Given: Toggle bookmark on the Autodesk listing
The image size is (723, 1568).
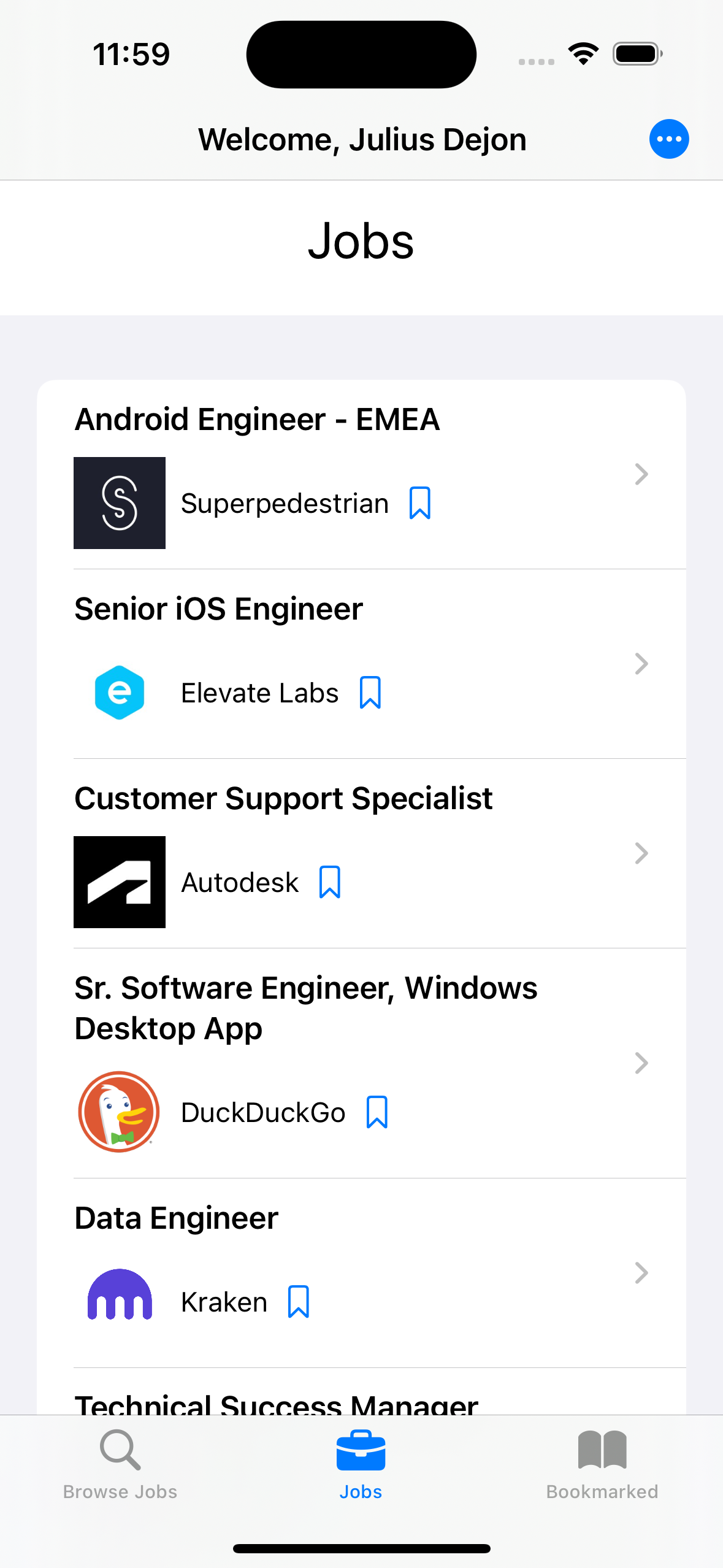Looking at the screenshot, I should coord(330,882).
